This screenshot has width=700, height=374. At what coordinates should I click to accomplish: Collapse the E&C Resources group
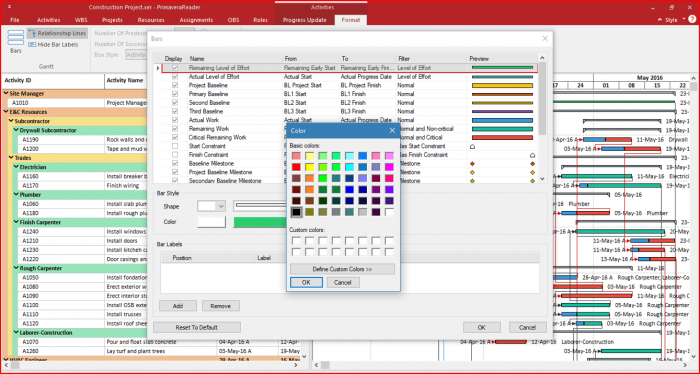pyautogui.click(x=6, y=112)
